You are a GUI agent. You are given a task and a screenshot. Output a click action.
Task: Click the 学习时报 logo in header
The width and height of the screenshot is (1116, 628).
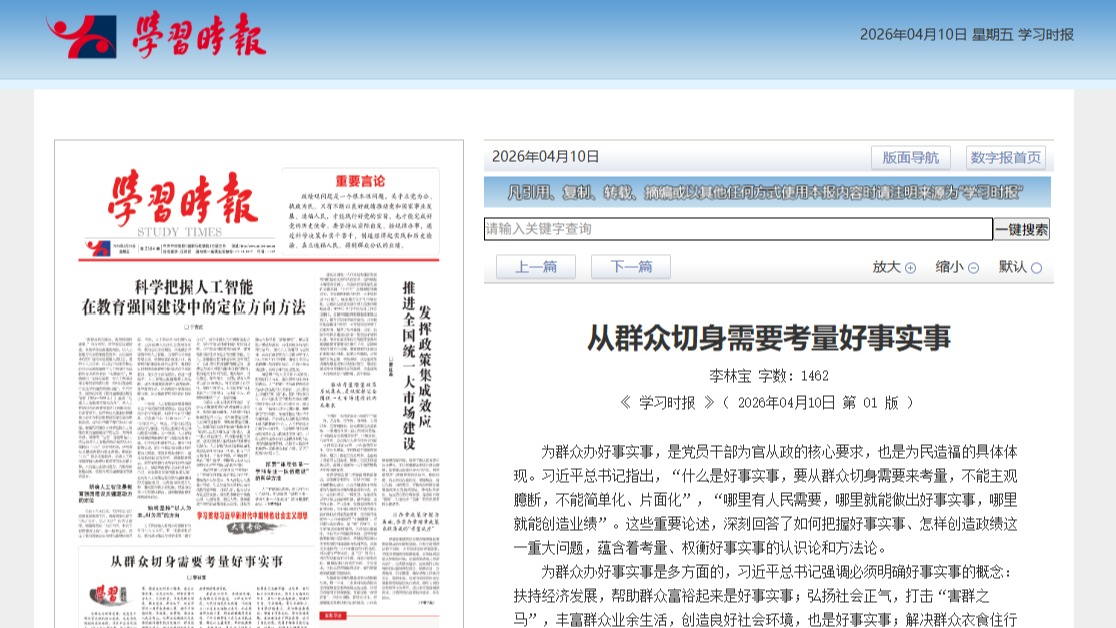coord(157,36)
